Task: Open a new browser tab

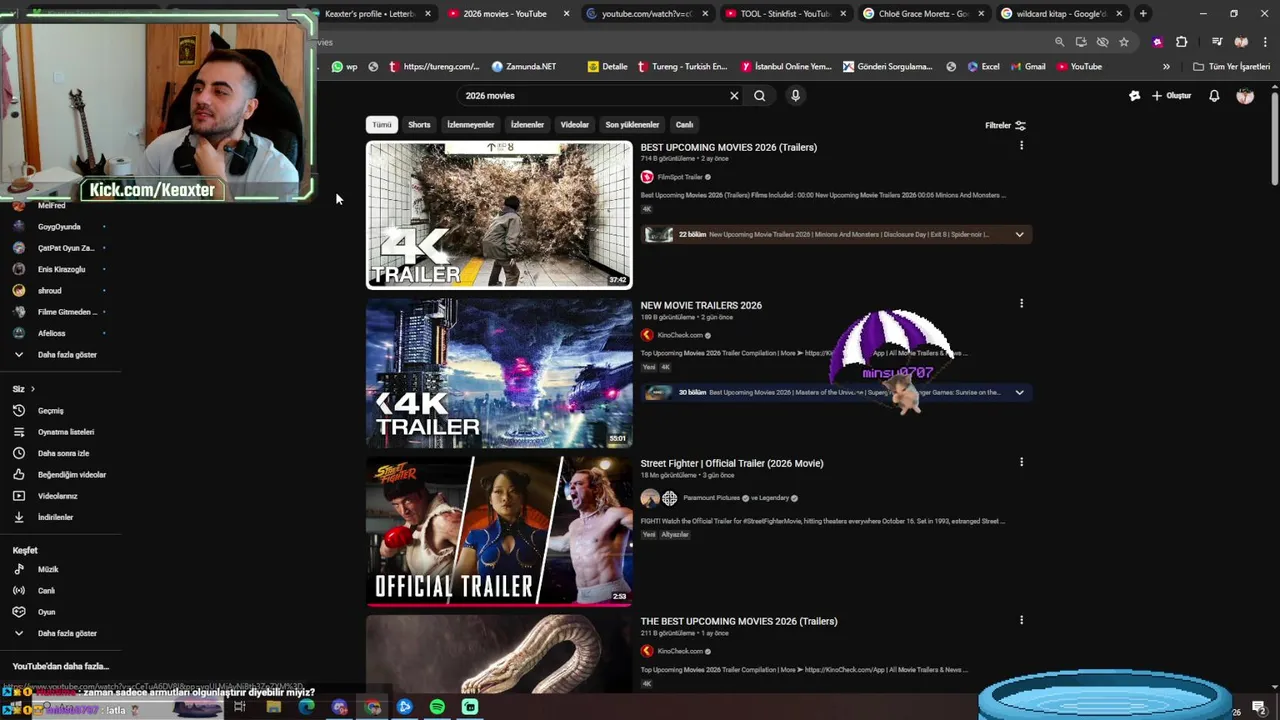Action: point(1143,14)
